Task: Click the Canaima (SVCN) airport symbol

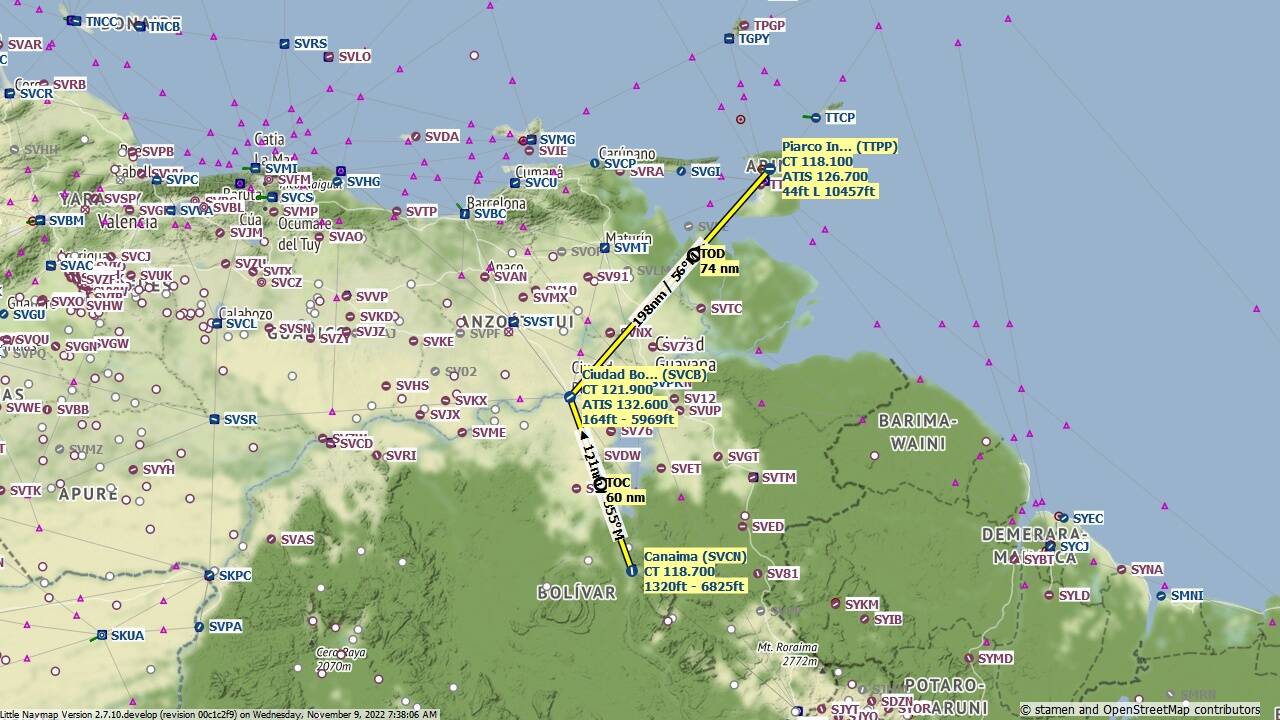Action: coord(632,570)
